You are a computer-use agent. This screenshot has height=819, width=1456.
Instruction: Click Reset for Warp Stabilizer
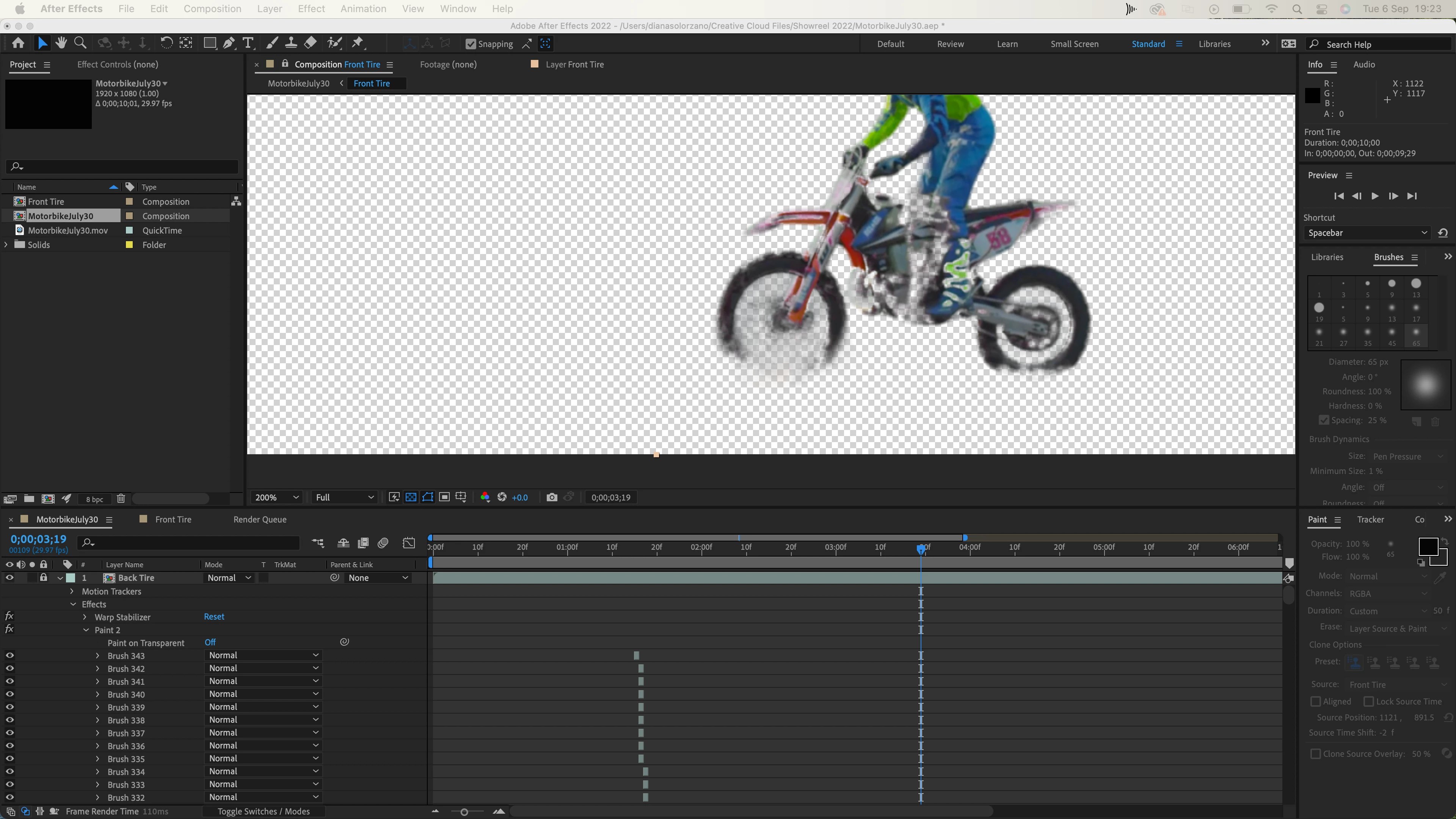(x=213, y=617)
